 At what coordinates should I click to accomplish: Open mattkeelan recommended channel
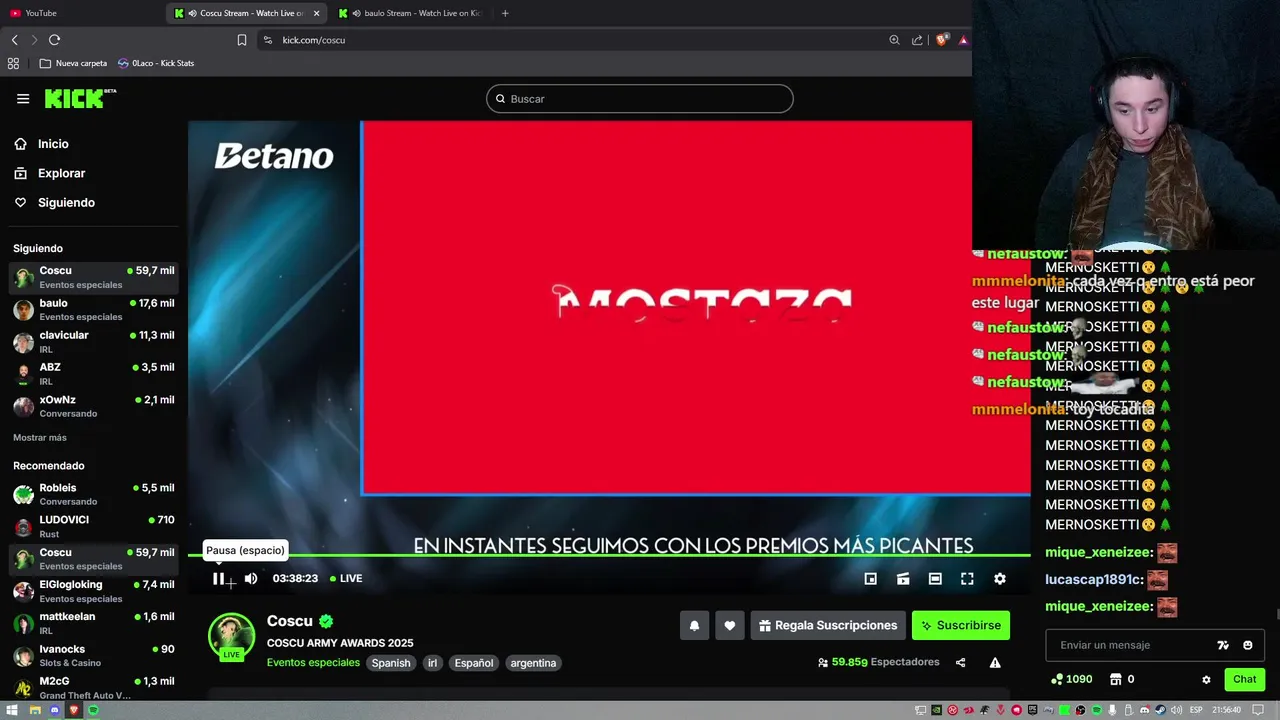pos(94,623)
